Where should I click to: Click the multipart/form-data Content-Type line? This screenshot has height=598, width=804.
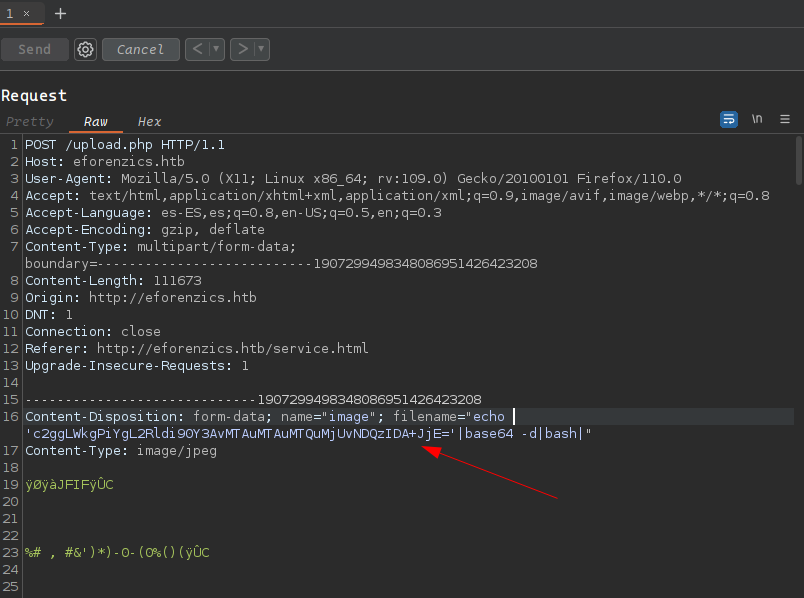160,246
